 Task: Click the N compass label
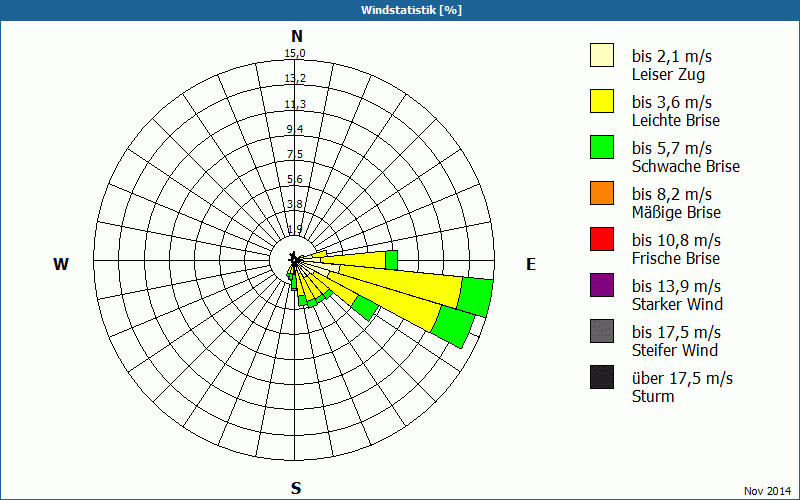[297, 36]
